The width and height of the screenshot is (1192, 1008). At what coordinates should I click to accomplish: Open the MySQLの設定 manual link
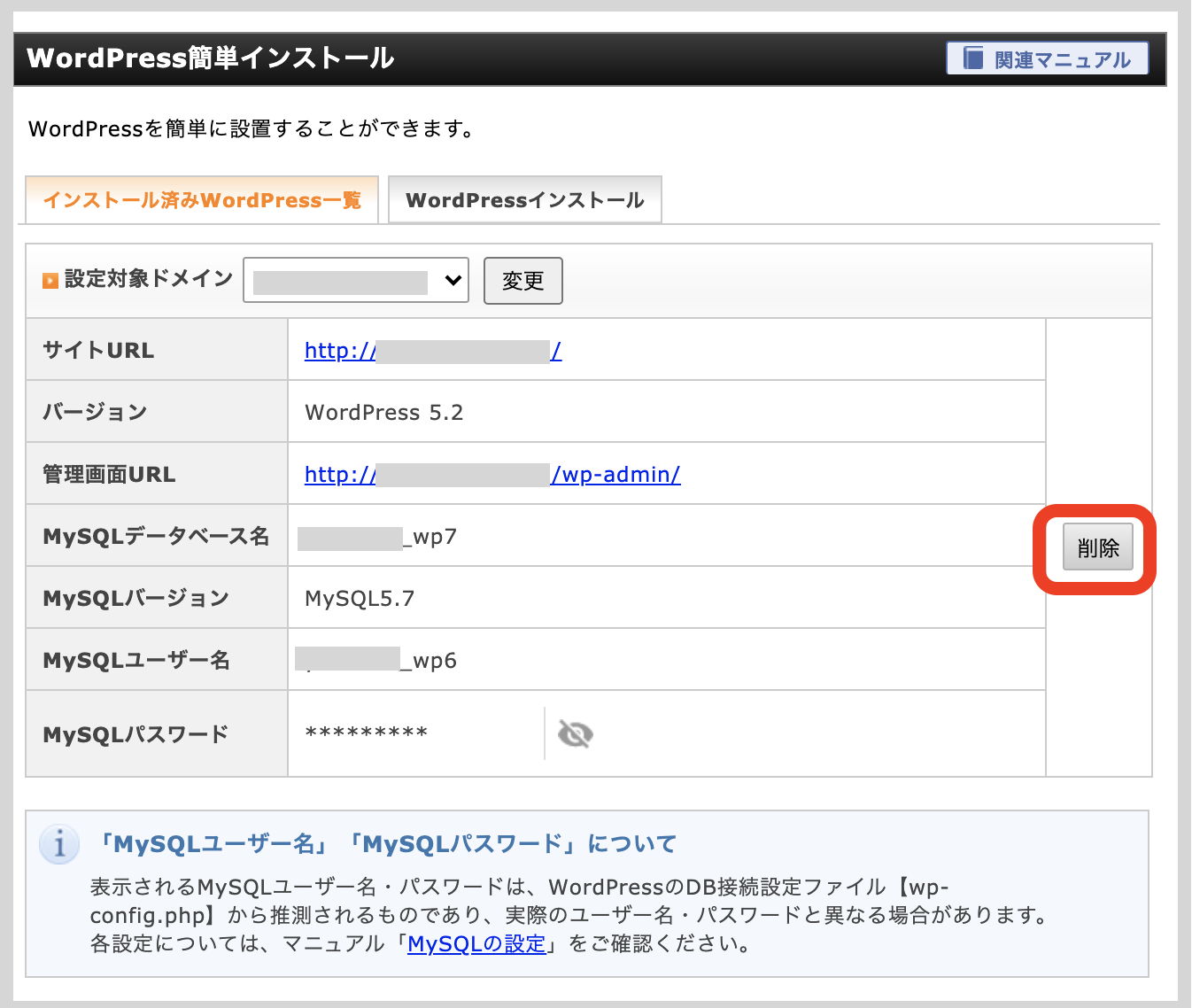tap(476, 944)
